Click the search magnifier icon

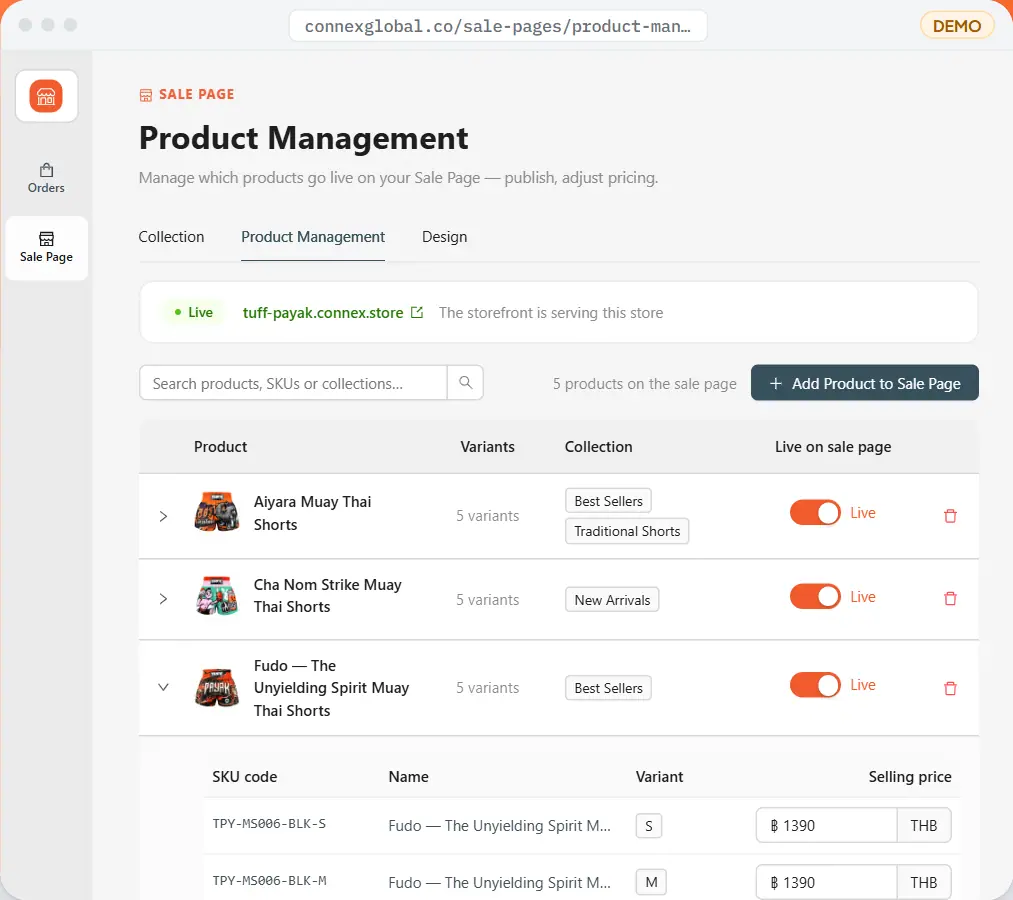click(465, 382)
